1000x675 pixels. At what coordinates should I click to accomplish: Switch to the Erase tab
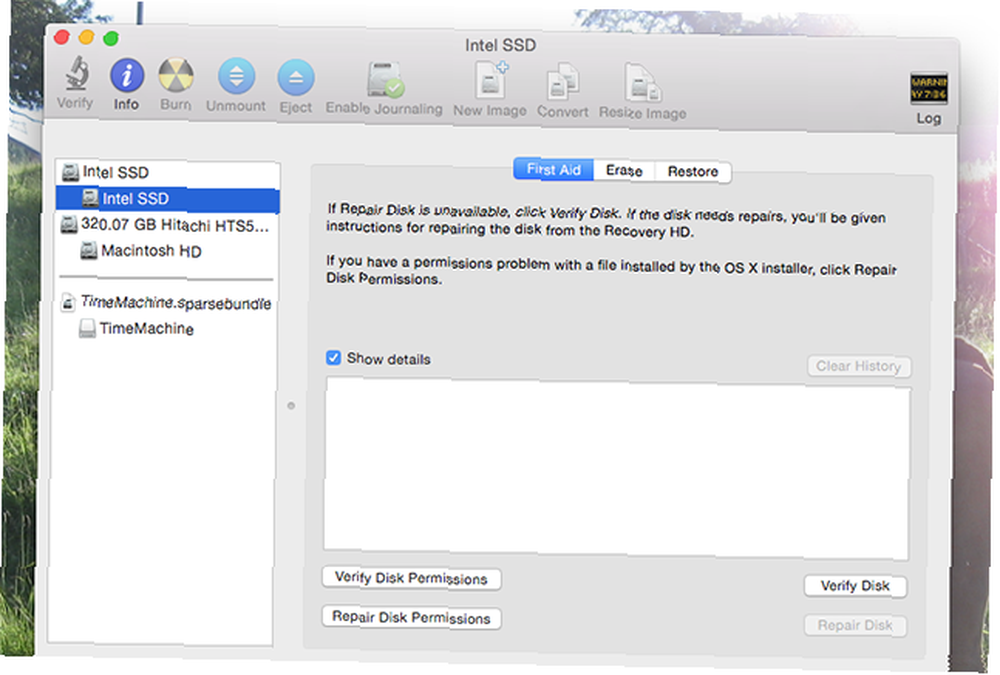(x=624, y=171)
